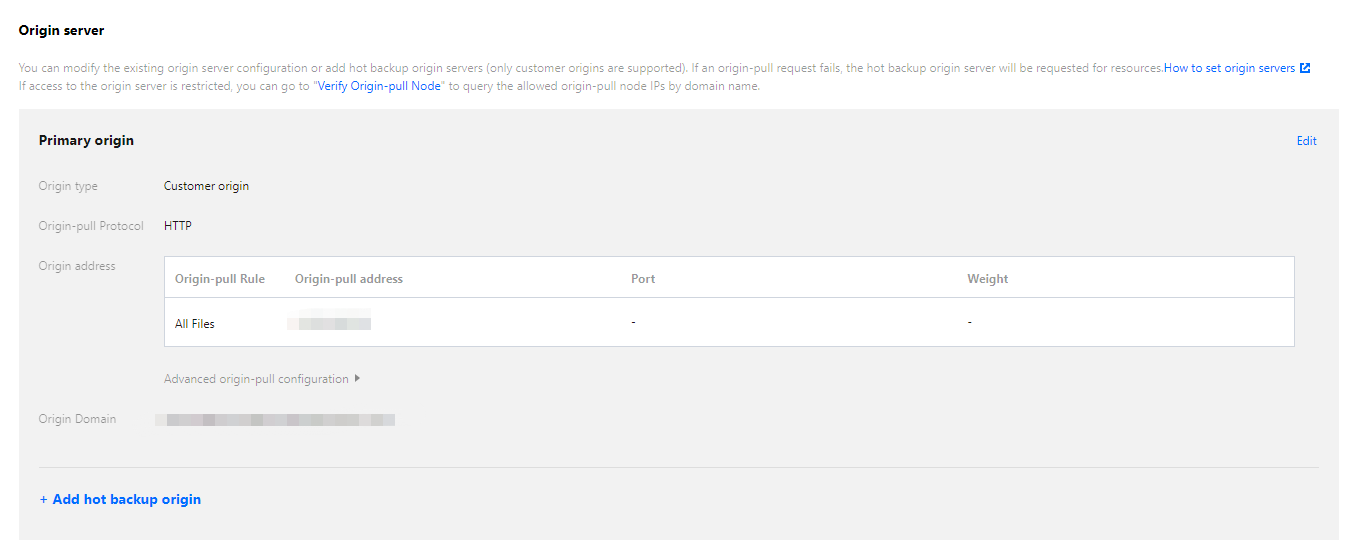Screen dimensions: 1351x553
Task: Open the "Verify Origin-pull Node" link
Action: click(x=379, y=86)
